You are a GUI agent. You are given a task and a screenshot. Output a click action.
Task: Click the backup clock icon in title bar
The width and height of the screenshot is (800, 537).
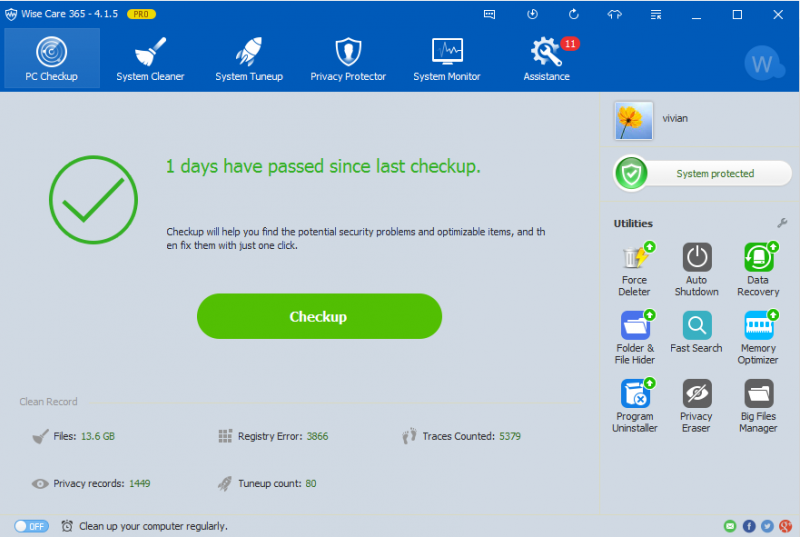tap(532, 14)
